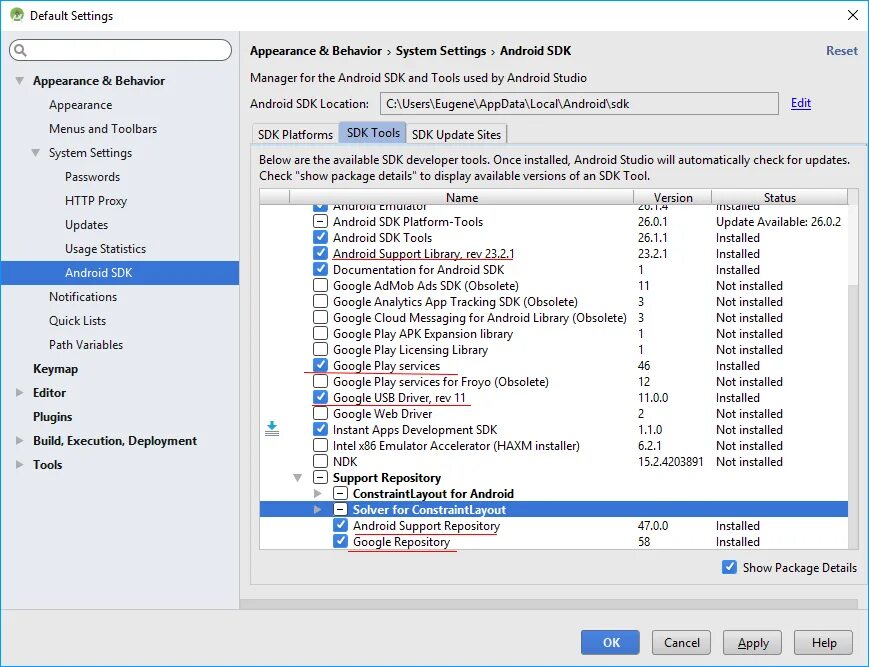Click the Help button
869x667 pixels.
pyautogui.click(x=824, y=643)
